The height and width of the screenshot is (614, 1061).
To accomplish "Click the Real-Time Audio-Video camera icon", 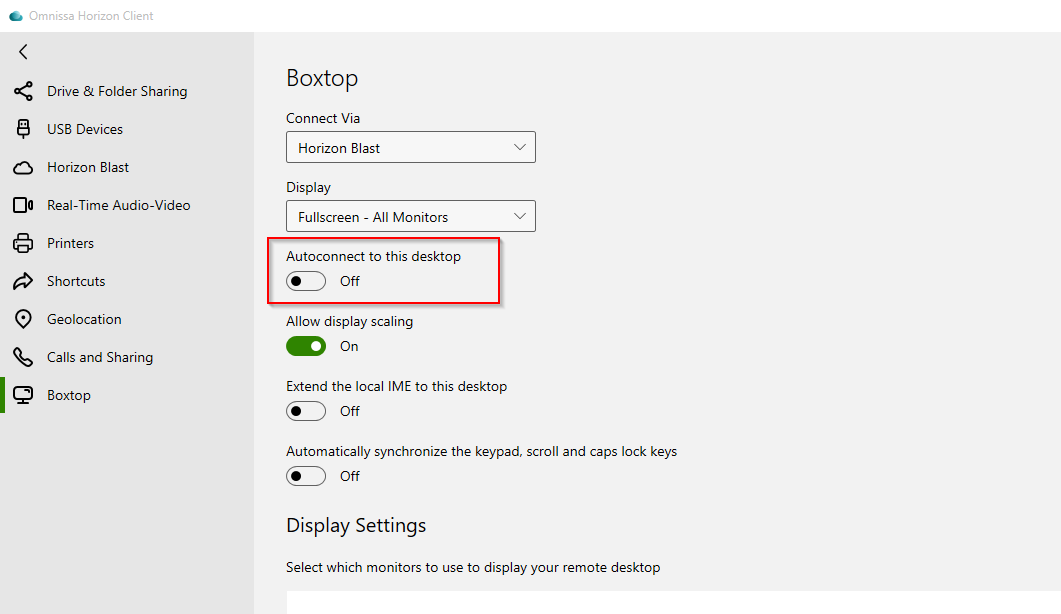I will point(23,205).
